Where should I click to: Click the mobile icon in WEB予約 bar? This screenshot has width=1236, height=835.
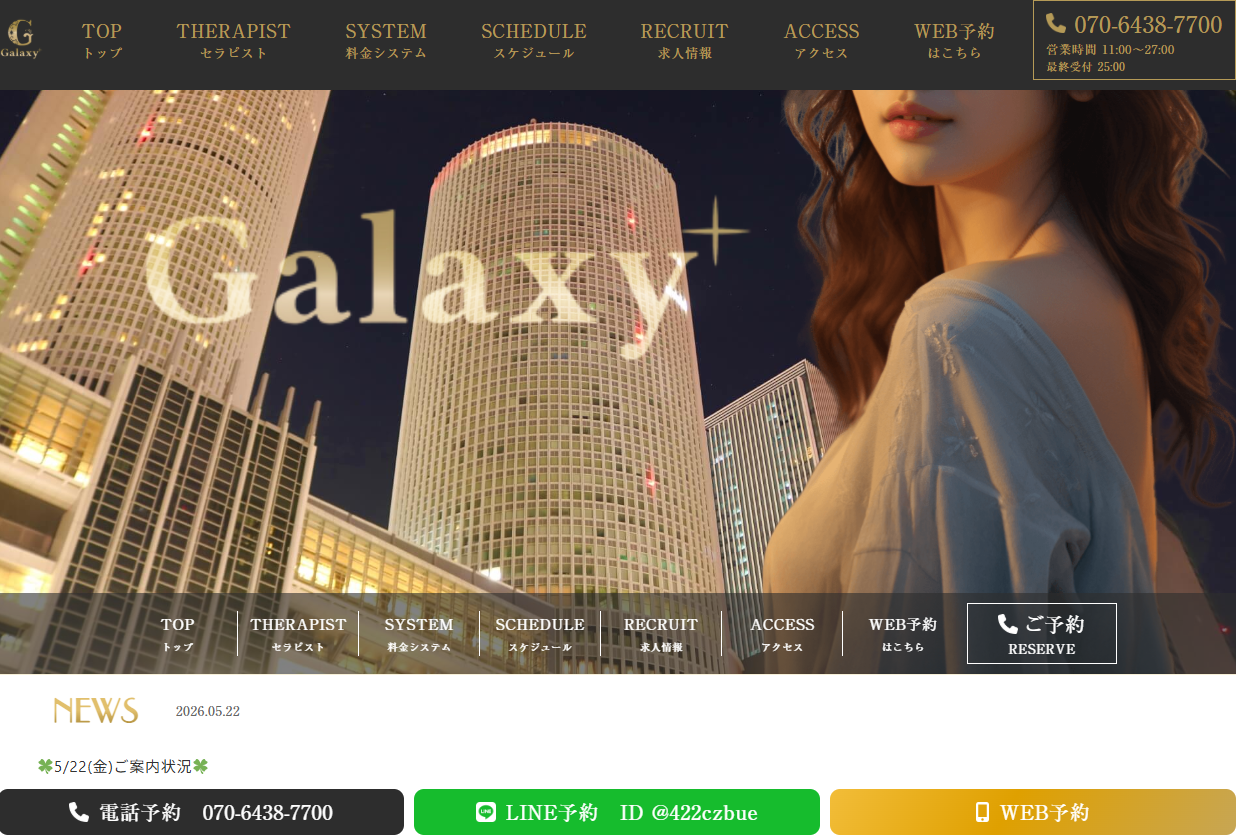point(982,812)
